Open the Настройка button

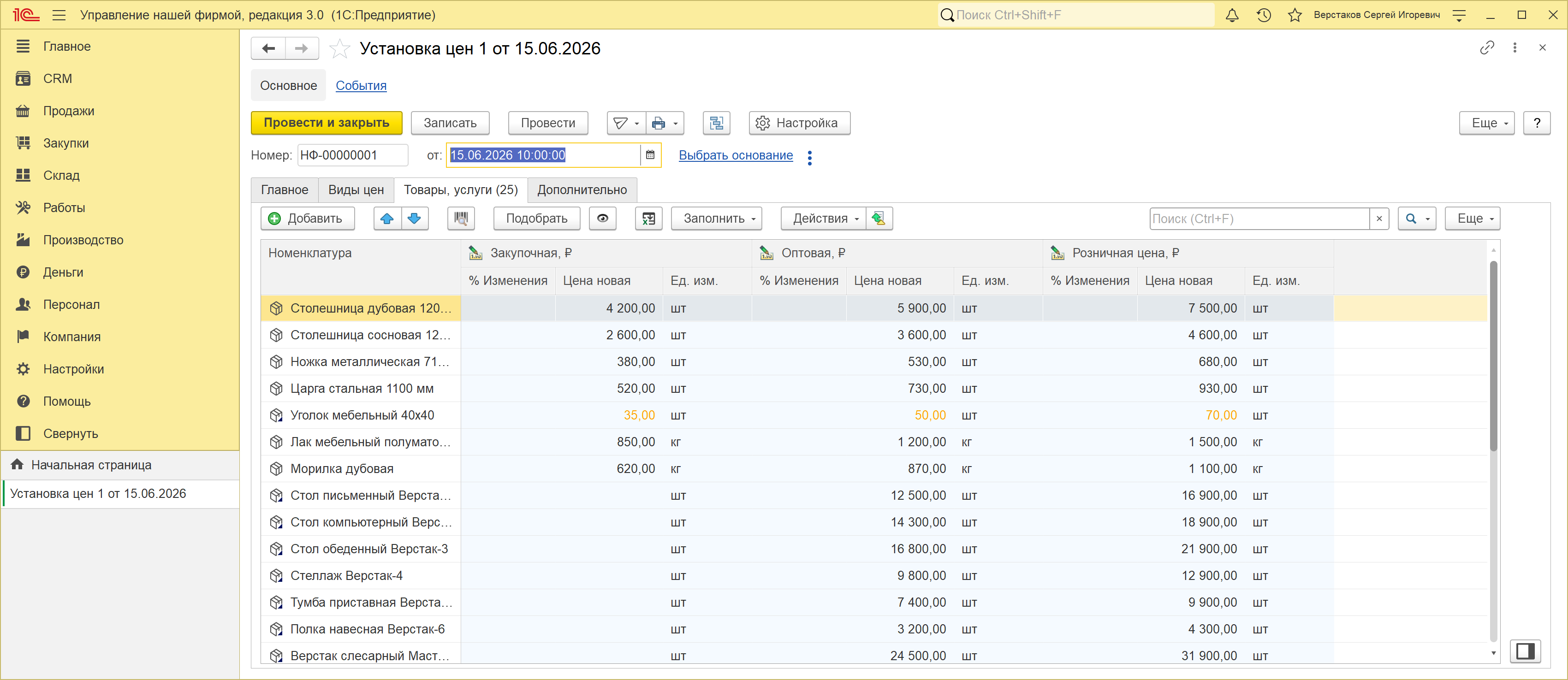pyautogui.click(x=800, y=123)
